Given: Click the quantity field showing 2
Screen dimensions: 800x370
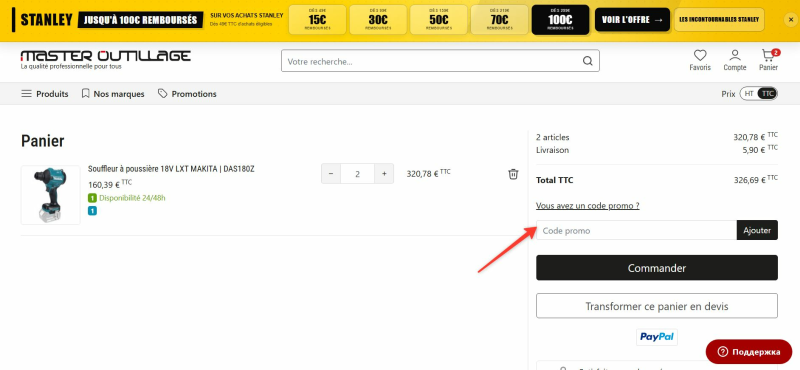Looking at the screenshot, I should 358,174.
